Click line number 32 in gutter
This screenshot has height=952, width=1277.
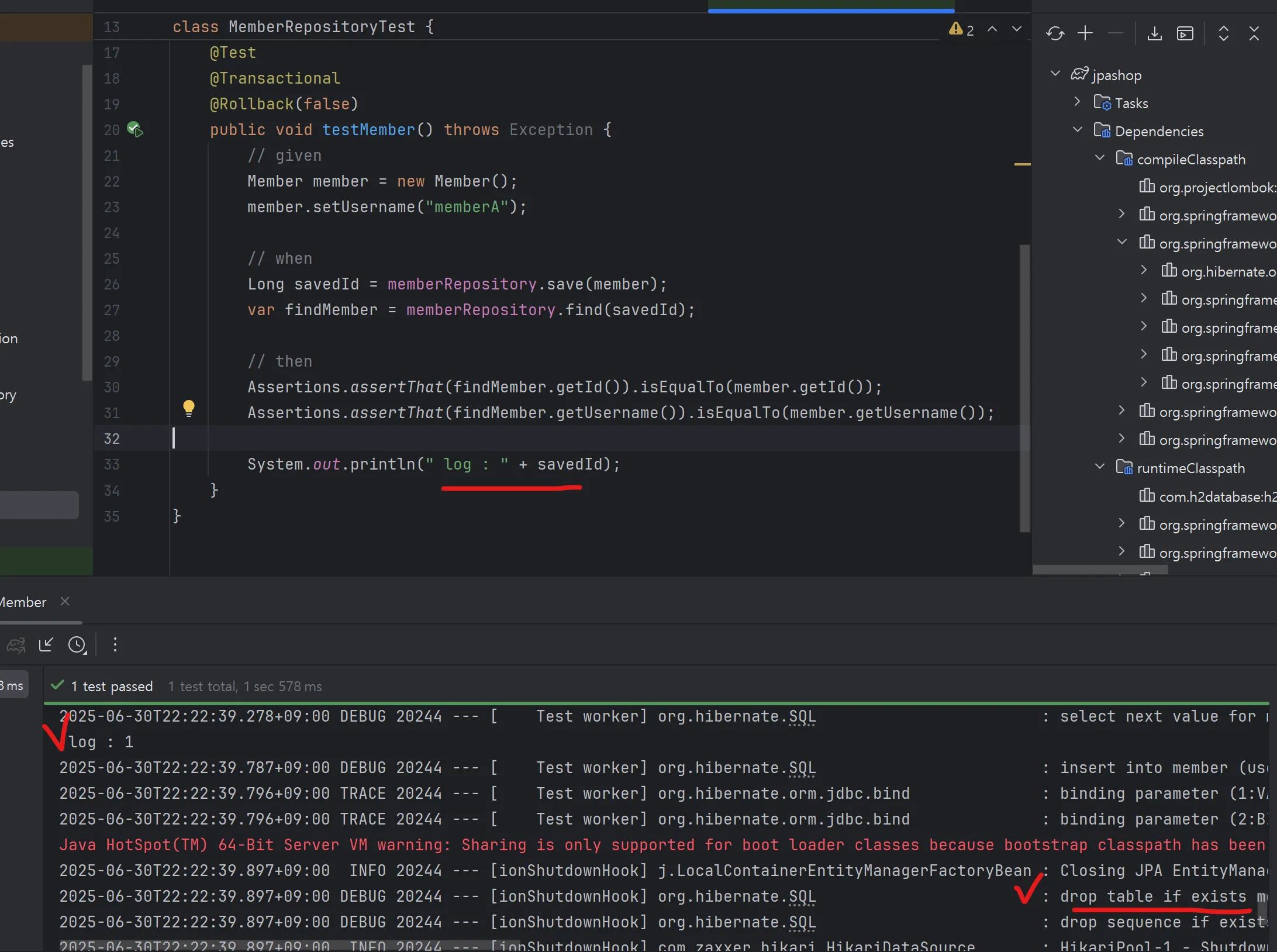coord(111,439)
